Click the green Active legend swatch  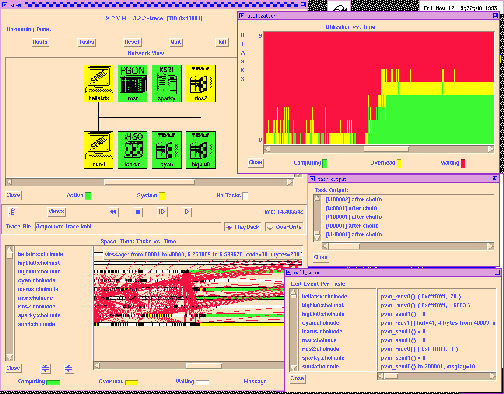pos(88,196)
